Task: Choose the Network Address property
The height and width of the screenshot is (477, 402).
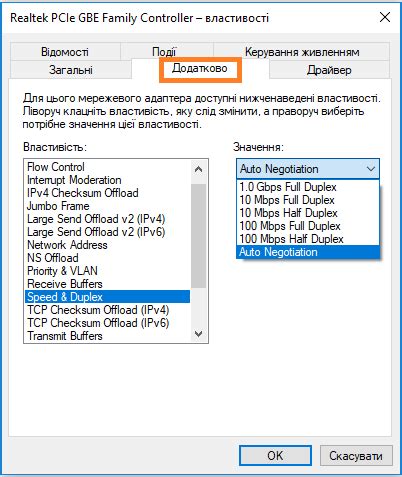Action: click(108, 245)
